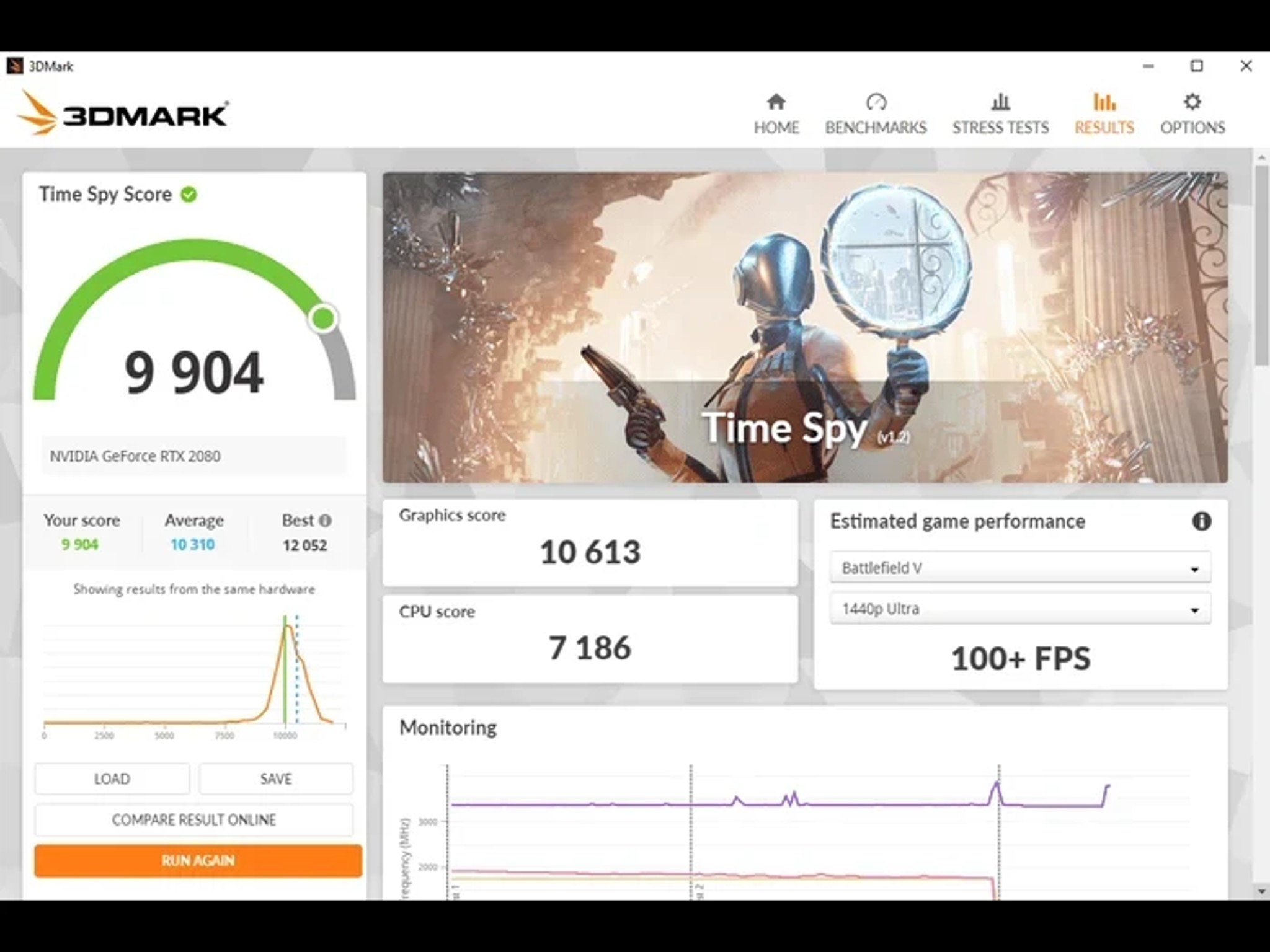Close the 3DMark window
This screenshot has height=952, width=1270.
1246,66
